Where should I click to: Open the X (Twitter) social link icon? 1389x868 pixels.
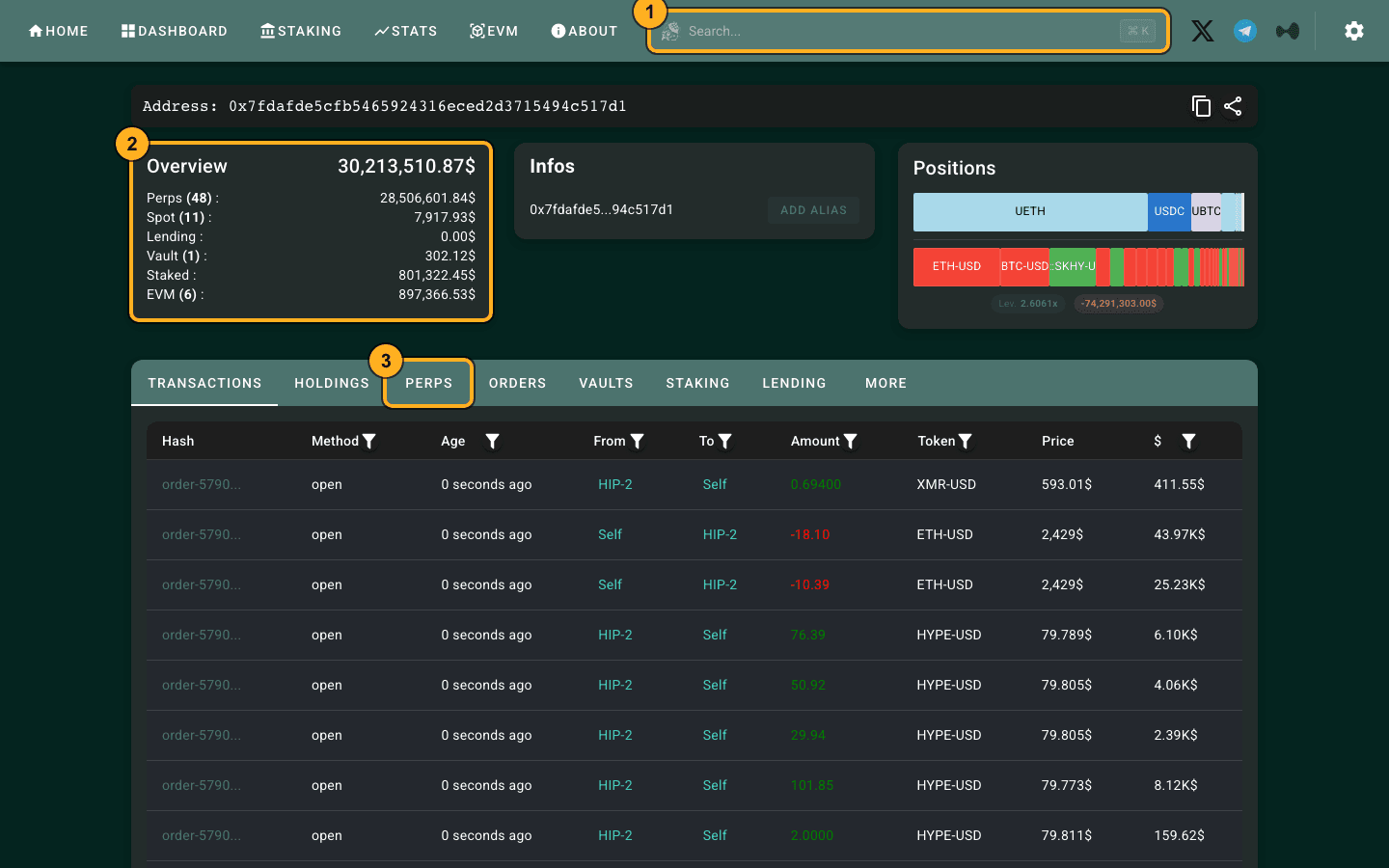pyautogui.click(x=1203, y=31)
